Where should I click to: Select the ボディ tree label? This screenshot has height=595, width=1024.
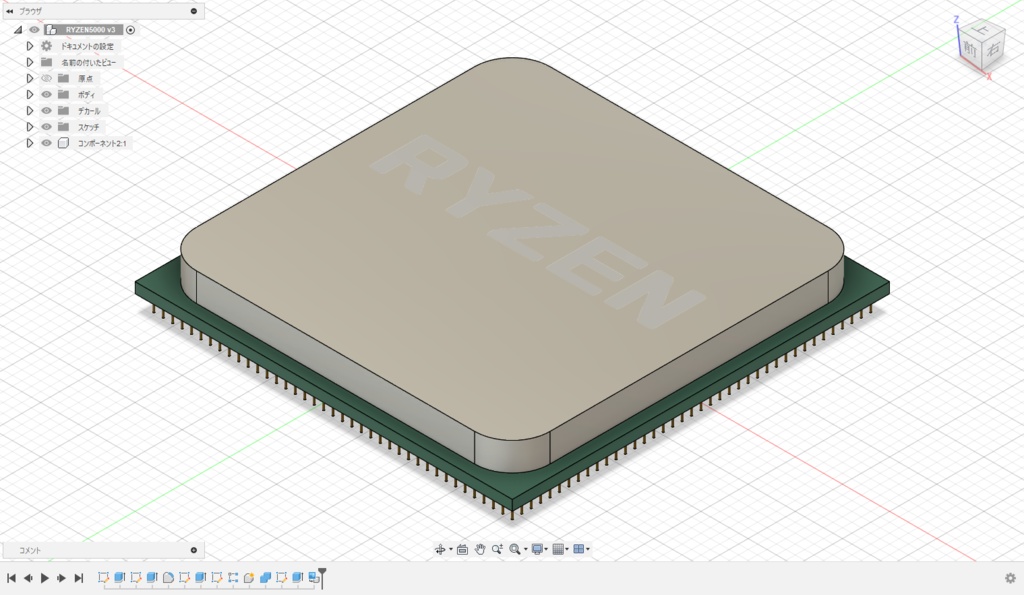click(x=86, y=95)
